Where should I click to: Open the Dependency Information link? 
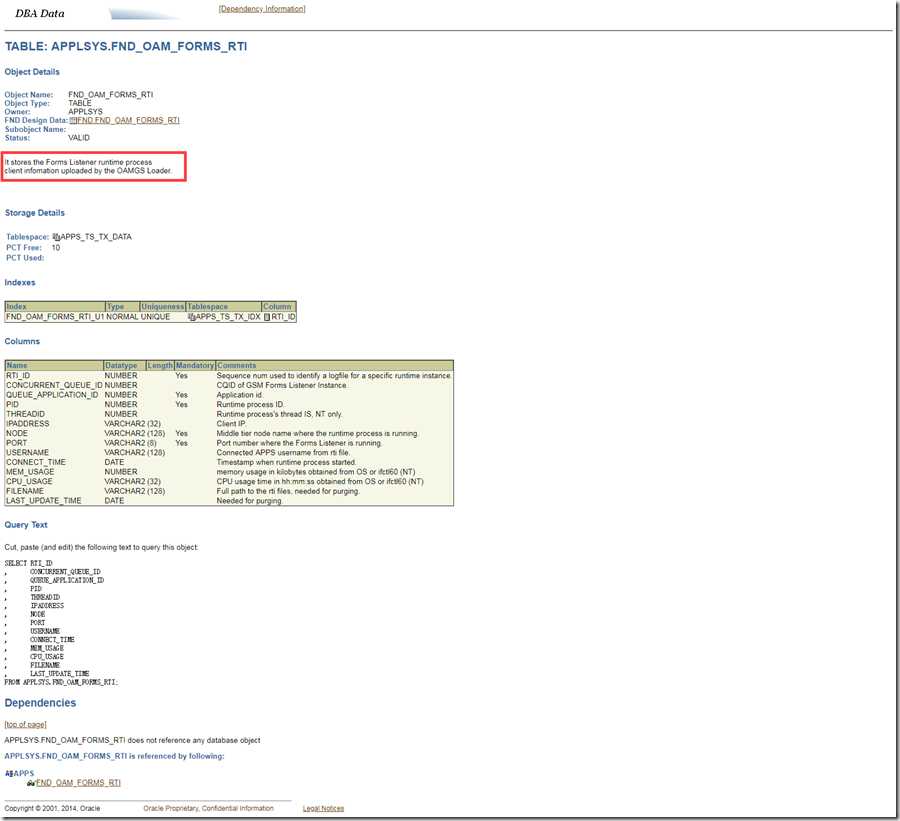(x=262, y=9)
